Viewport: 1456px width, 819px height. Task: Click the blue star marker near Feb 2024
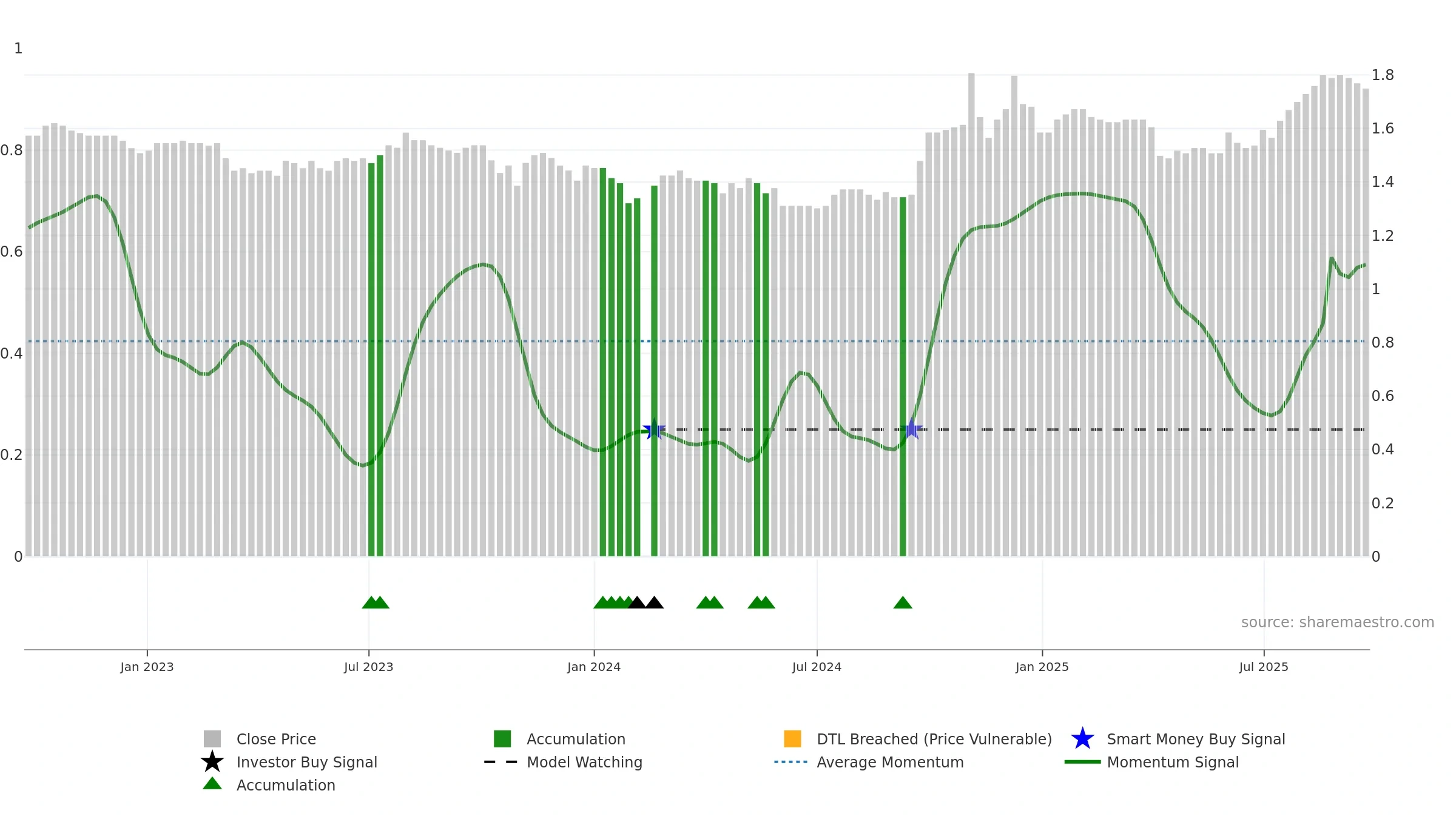(x=653, y=429)
